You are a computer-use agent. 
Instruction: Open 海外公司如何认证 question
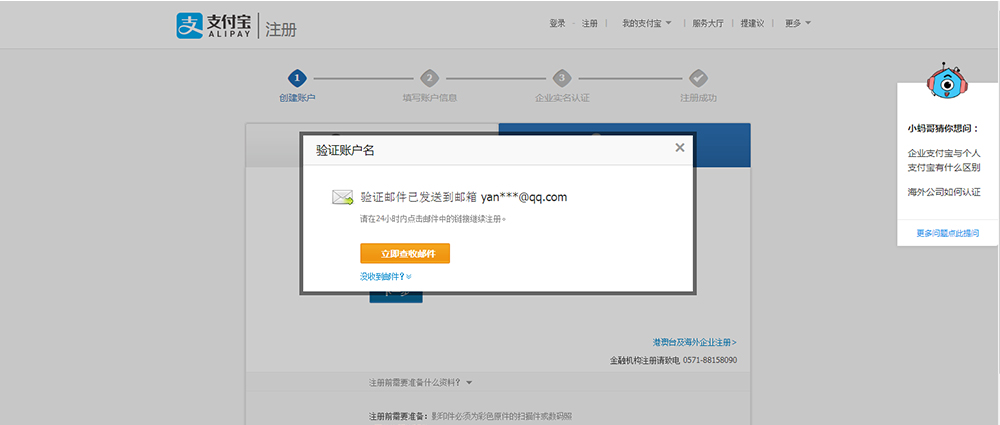(x=943, y=191)
